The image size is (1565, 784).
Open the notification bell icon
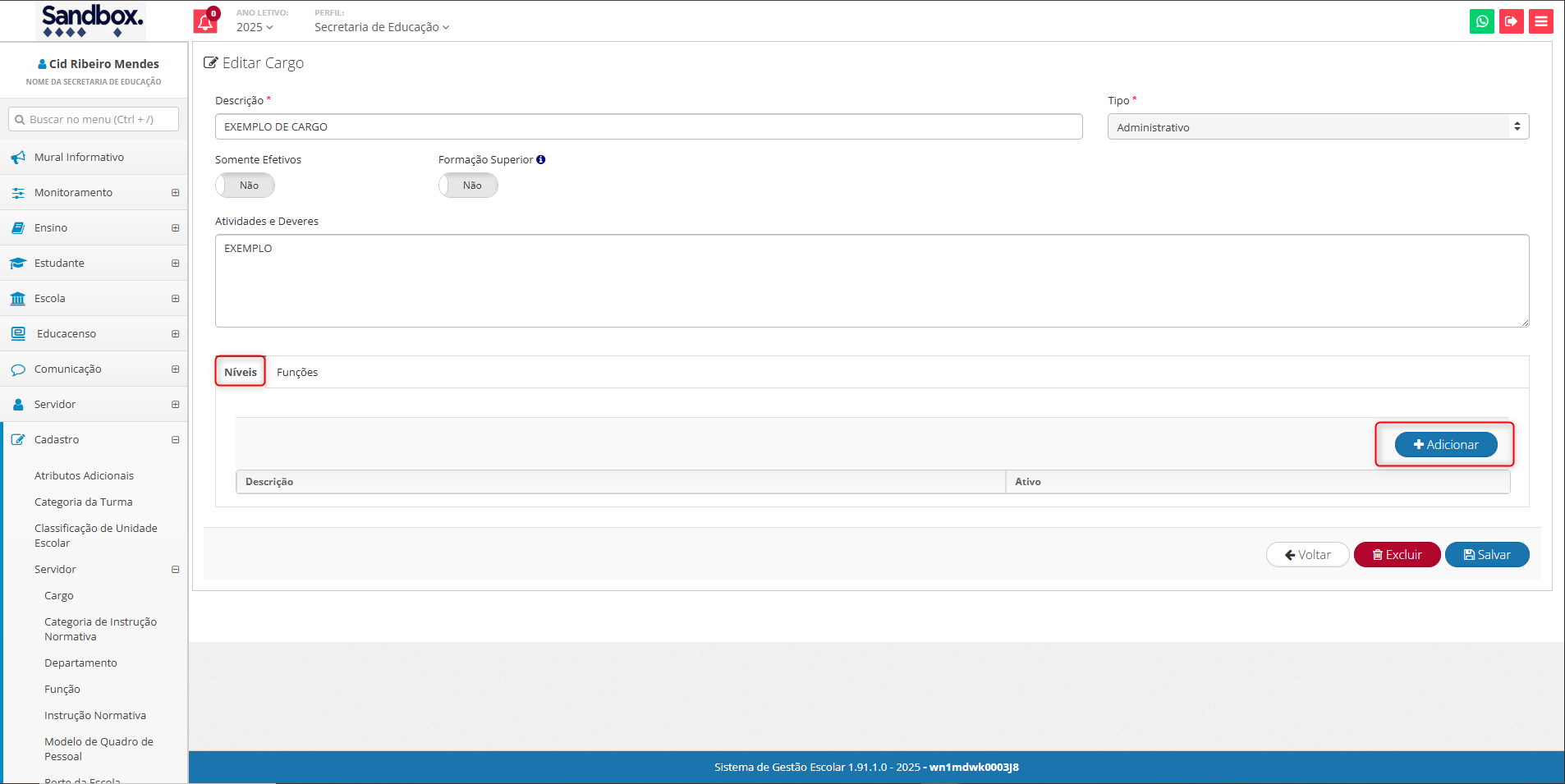click(205, 22)
